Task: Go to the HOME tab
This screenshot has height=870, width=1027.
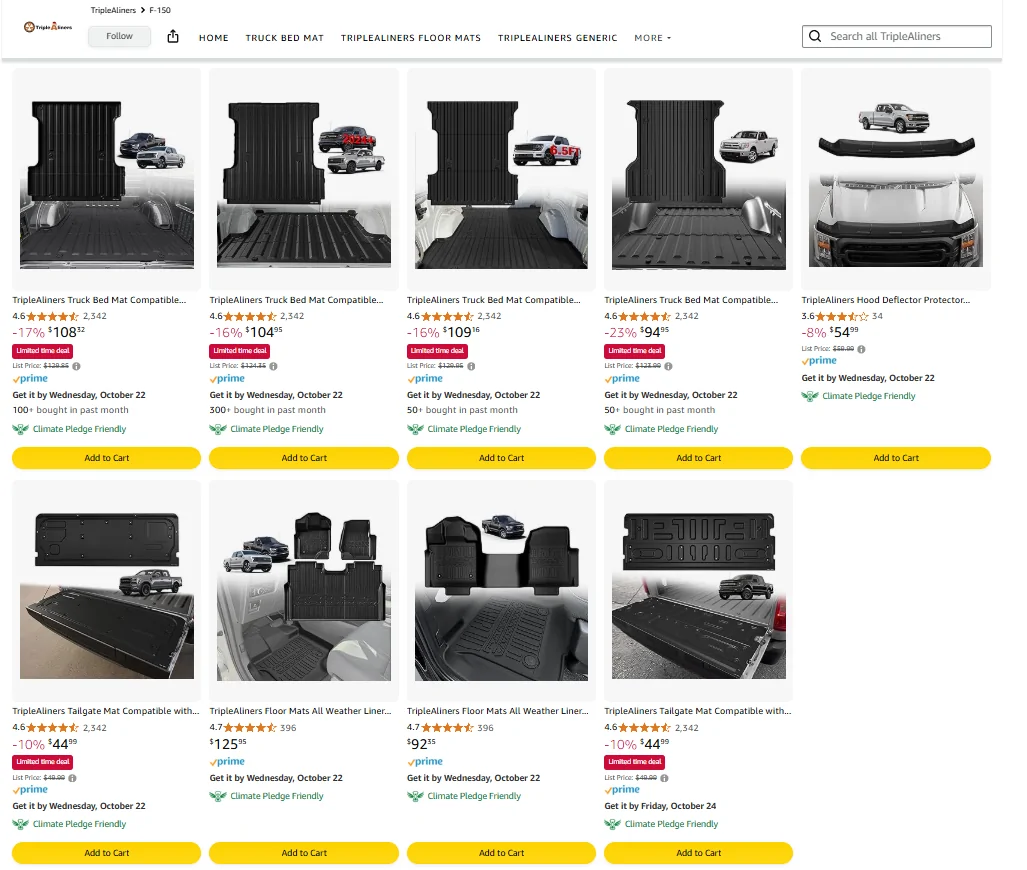Action: (x=214, y=38)
